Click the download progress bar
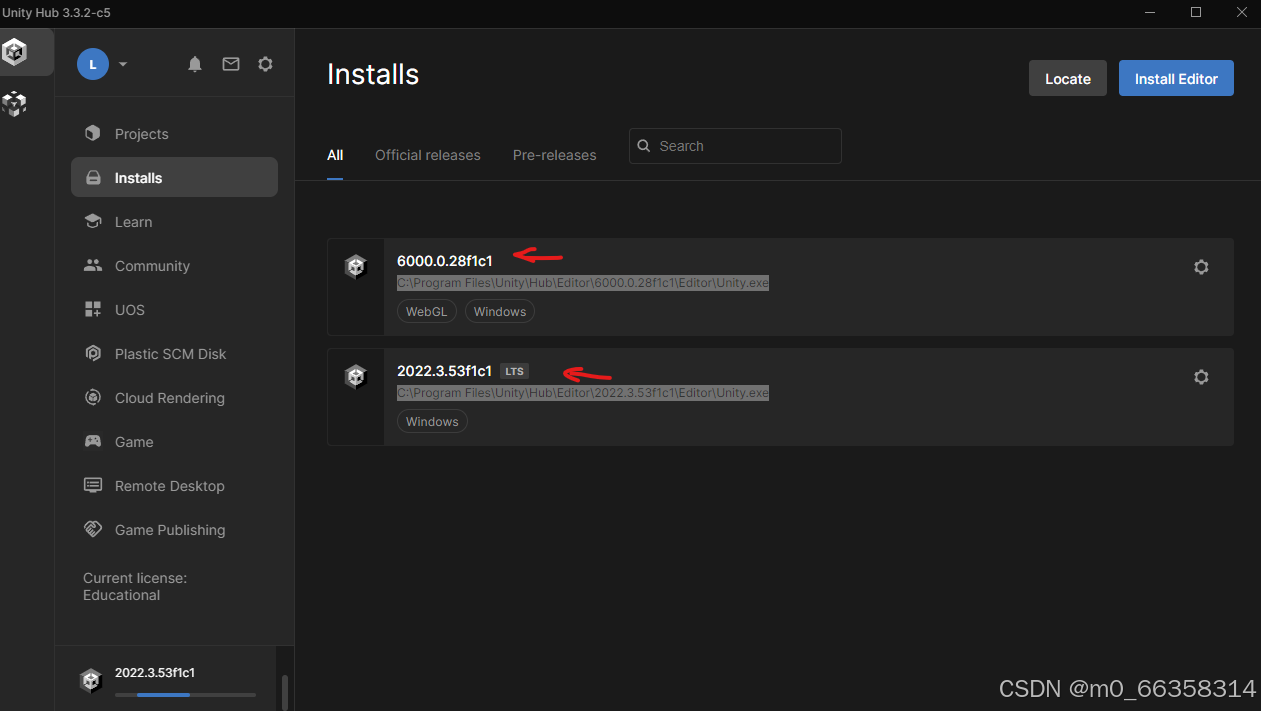The width and height of the screenshot is (1261, 711). click(x=185, y=695)
